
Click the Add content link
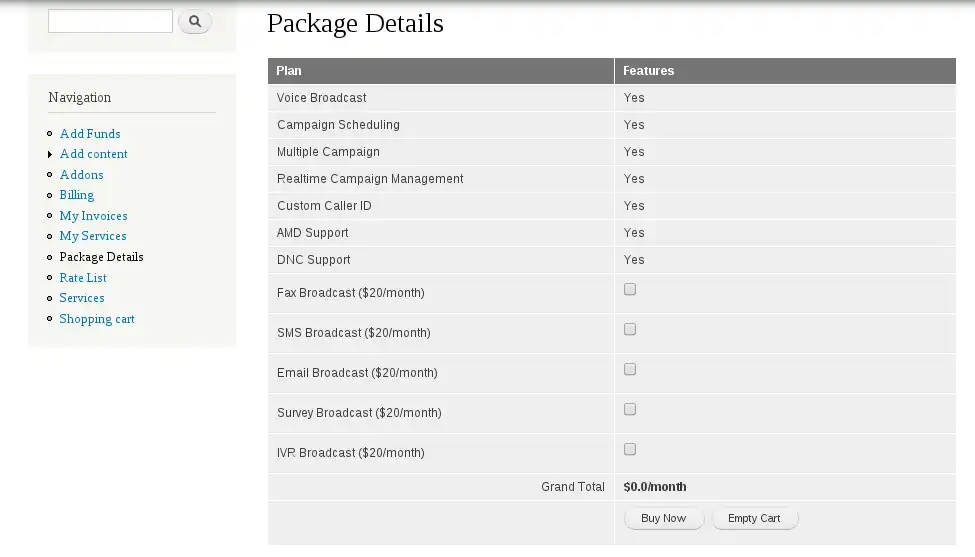[x=94, y=154]
